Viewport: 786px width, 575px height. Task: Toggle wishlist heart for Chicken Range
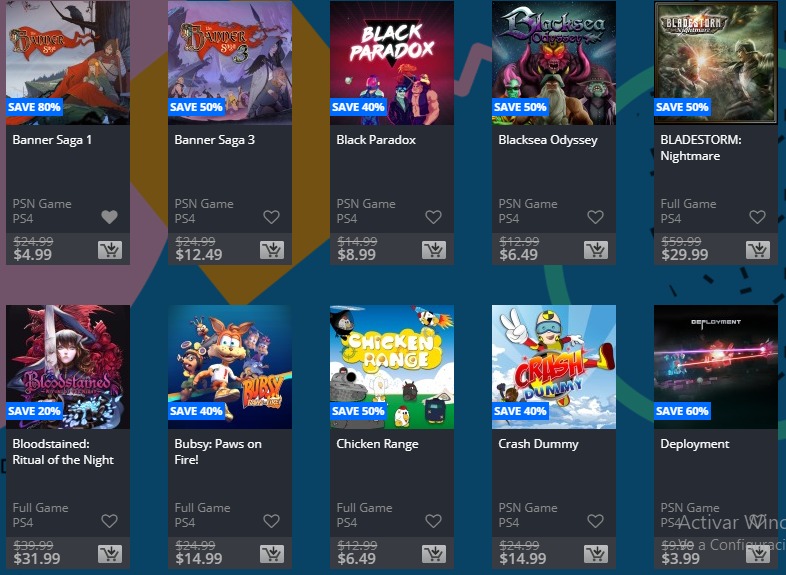pyautogui.click(x=433, y=521)
